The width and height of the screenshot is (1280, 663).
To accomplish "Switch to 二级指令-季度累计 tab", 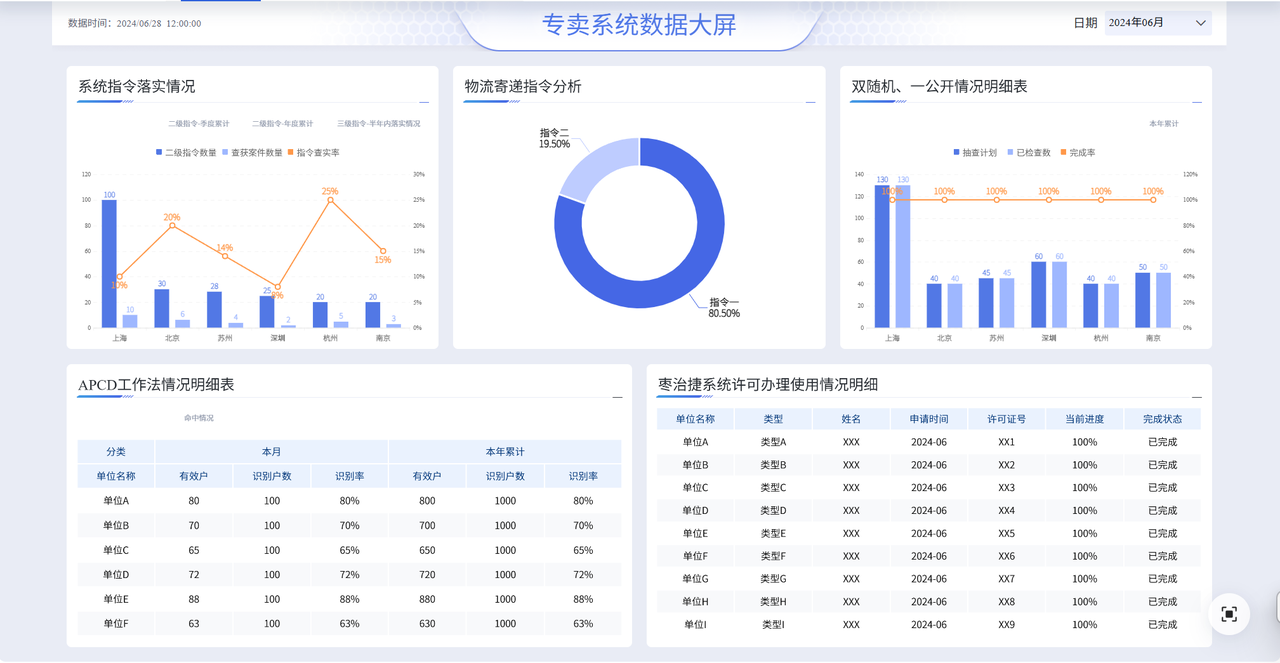I will pyautogui.click(x=199, y=124).
